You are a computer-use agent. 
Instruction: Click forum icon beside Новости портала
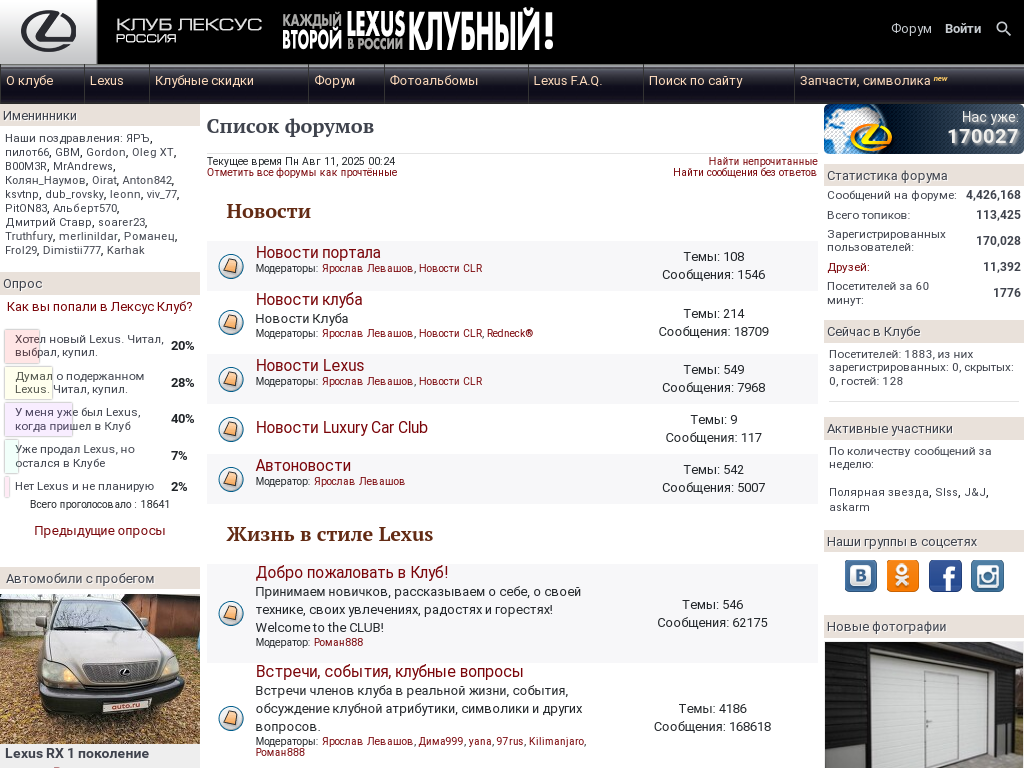(x=231, y=267)
